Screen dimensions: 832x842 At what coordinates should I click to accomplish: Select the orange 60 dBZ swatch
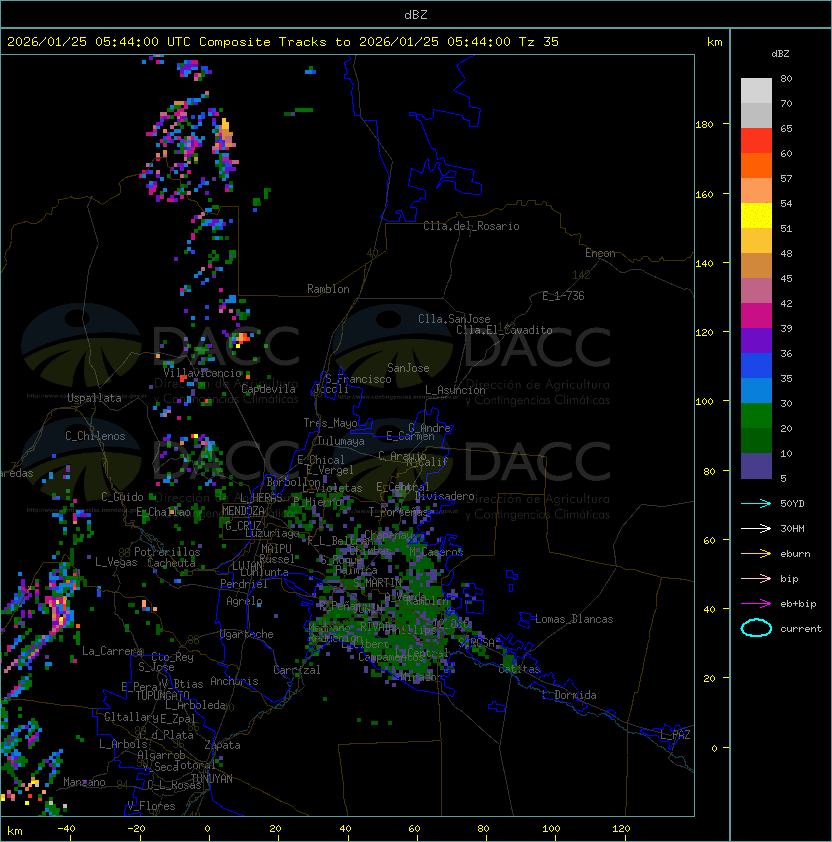(x=756, y=165)
